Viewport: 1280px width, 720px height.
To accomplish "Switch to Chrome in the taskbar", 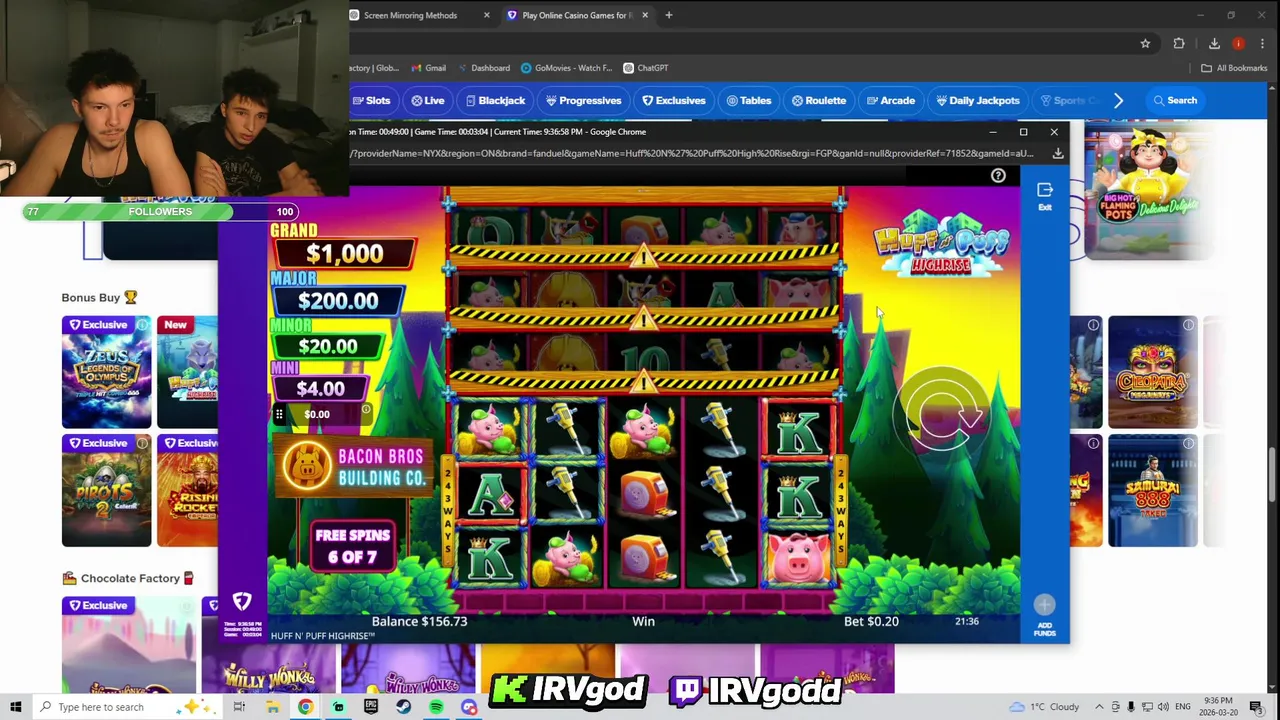I will pyautogui.click(x=305, y=707).
